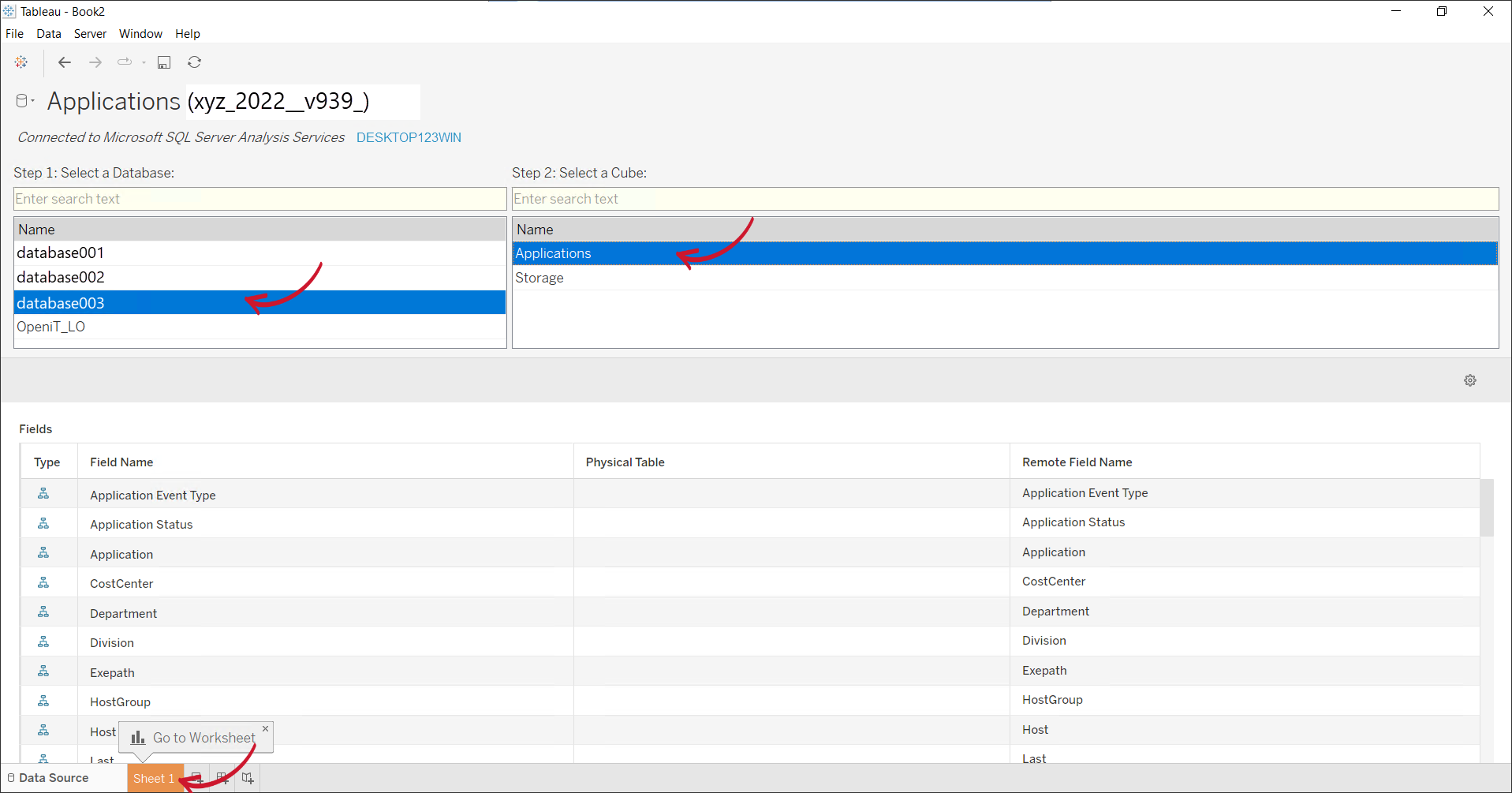Click the hierarchy icon beside Department field

coord(45,612)
